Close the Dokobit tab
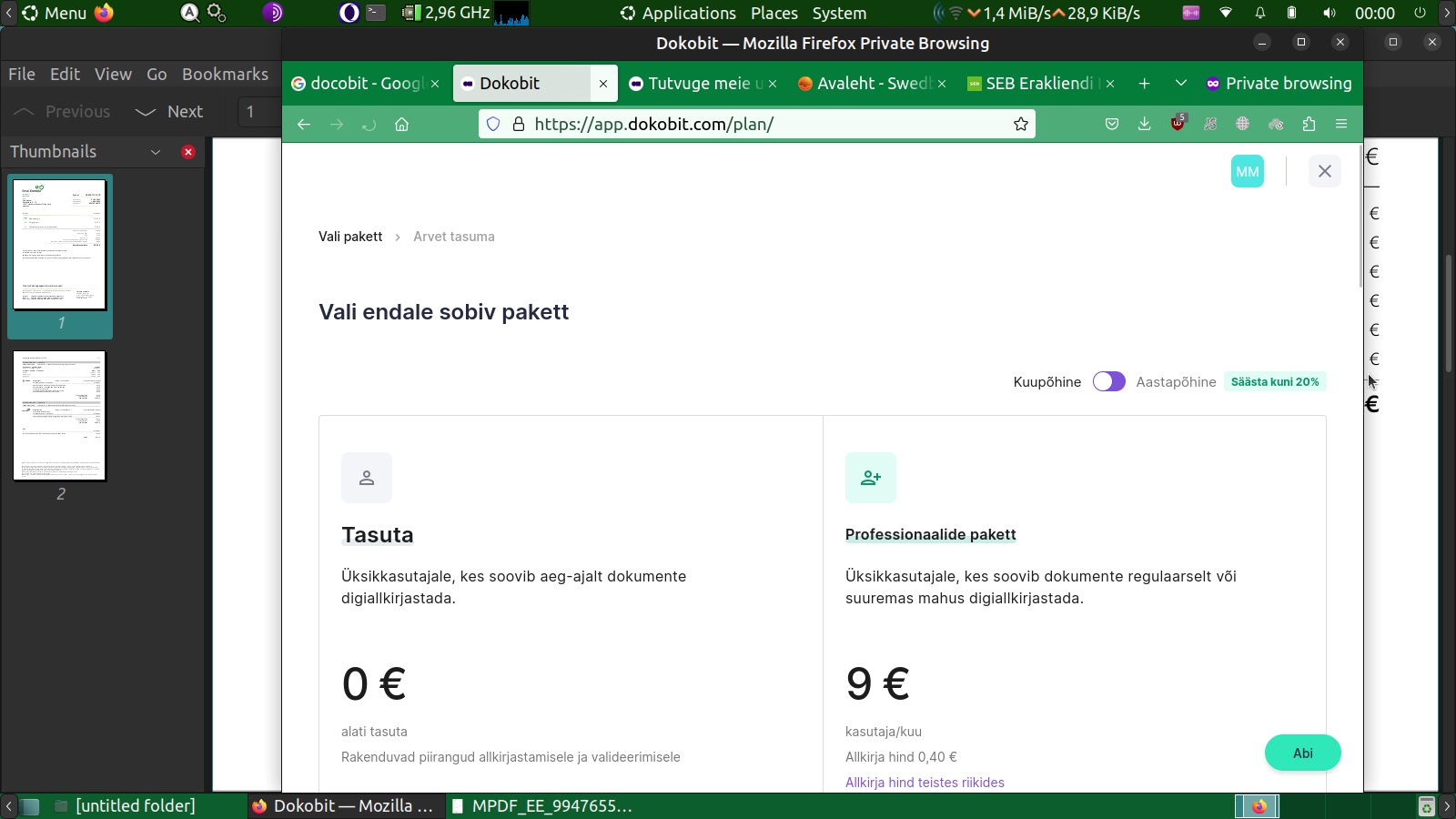This screenshot has height=819, width=1456. (603, 84)
